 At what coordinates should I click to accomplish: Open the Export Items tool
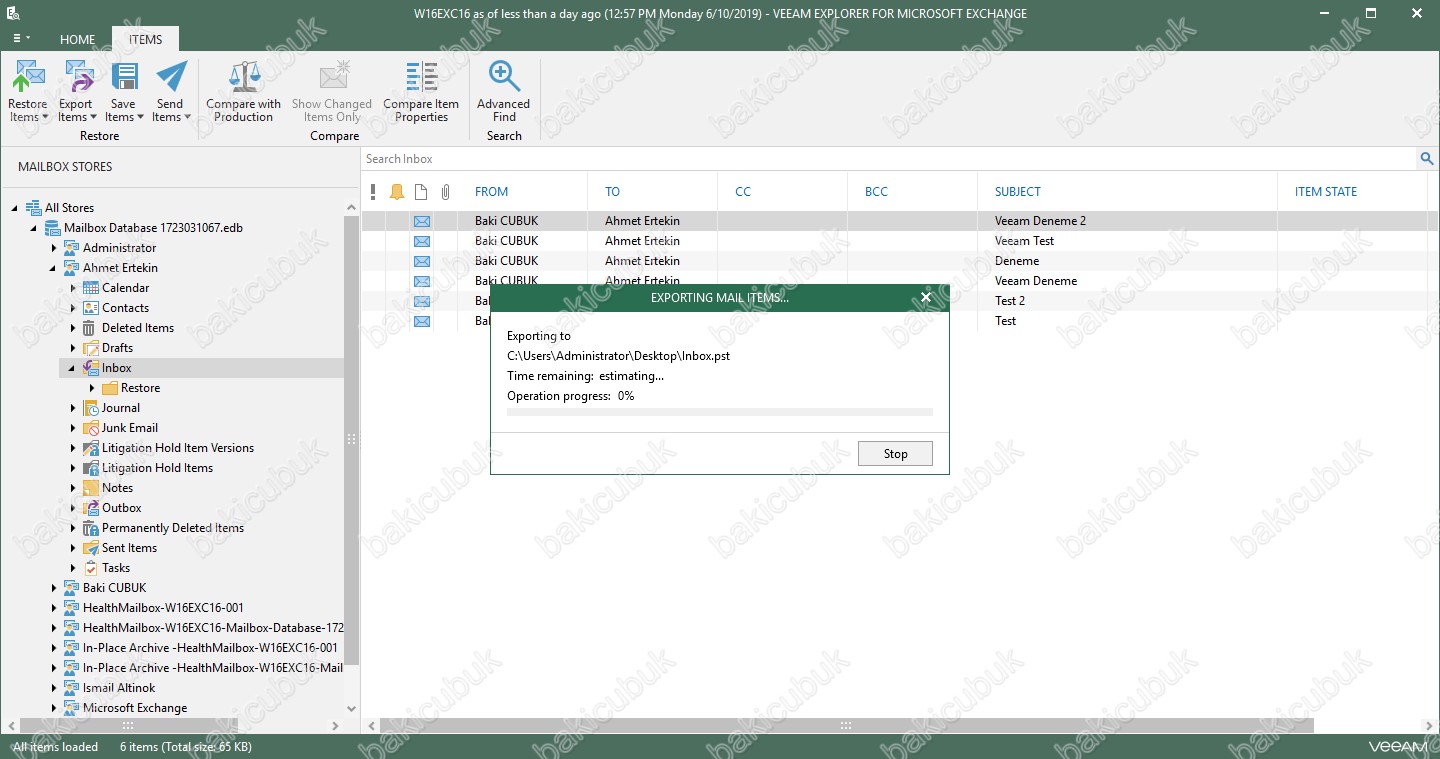tap(76, 91)
